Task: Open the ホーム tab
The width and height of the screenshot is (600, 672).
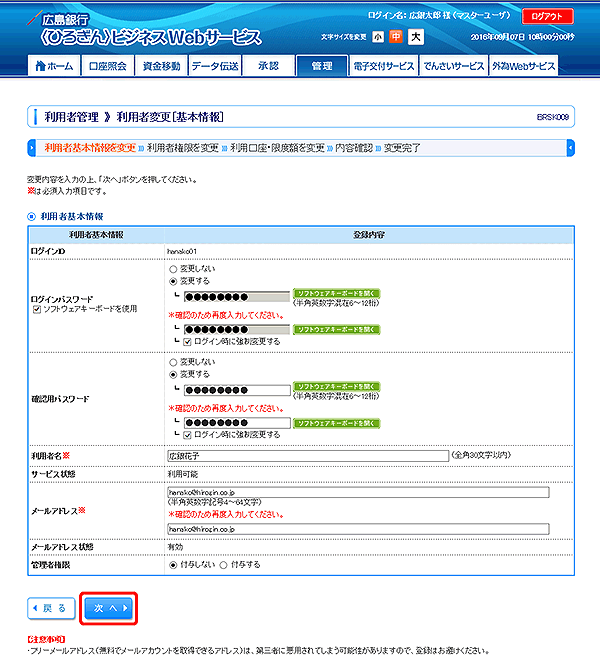Action: pyautogui.click(x=53, y=66)
